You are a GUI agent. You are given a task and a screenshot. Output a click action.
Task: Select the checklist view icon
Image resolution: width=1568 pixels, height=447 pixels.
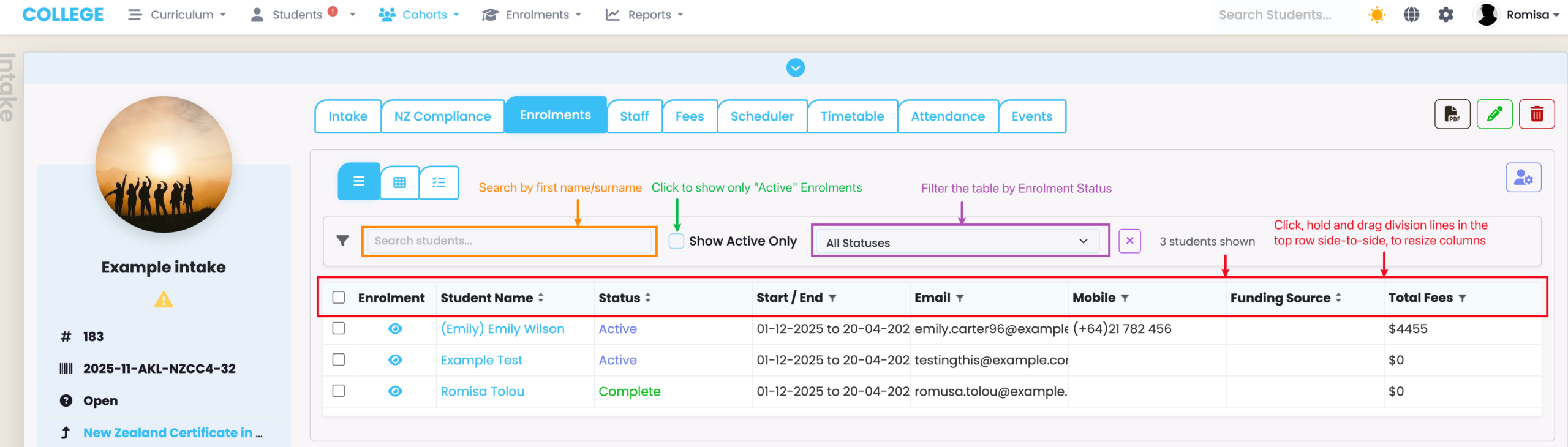[439, 182]
